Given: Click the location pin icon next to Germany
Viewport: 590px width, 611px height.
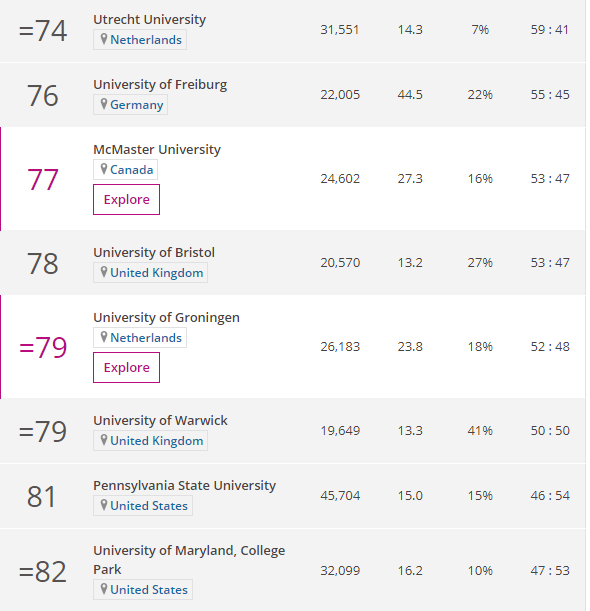Looking at the screenshot, I should [x=104, y=104].
